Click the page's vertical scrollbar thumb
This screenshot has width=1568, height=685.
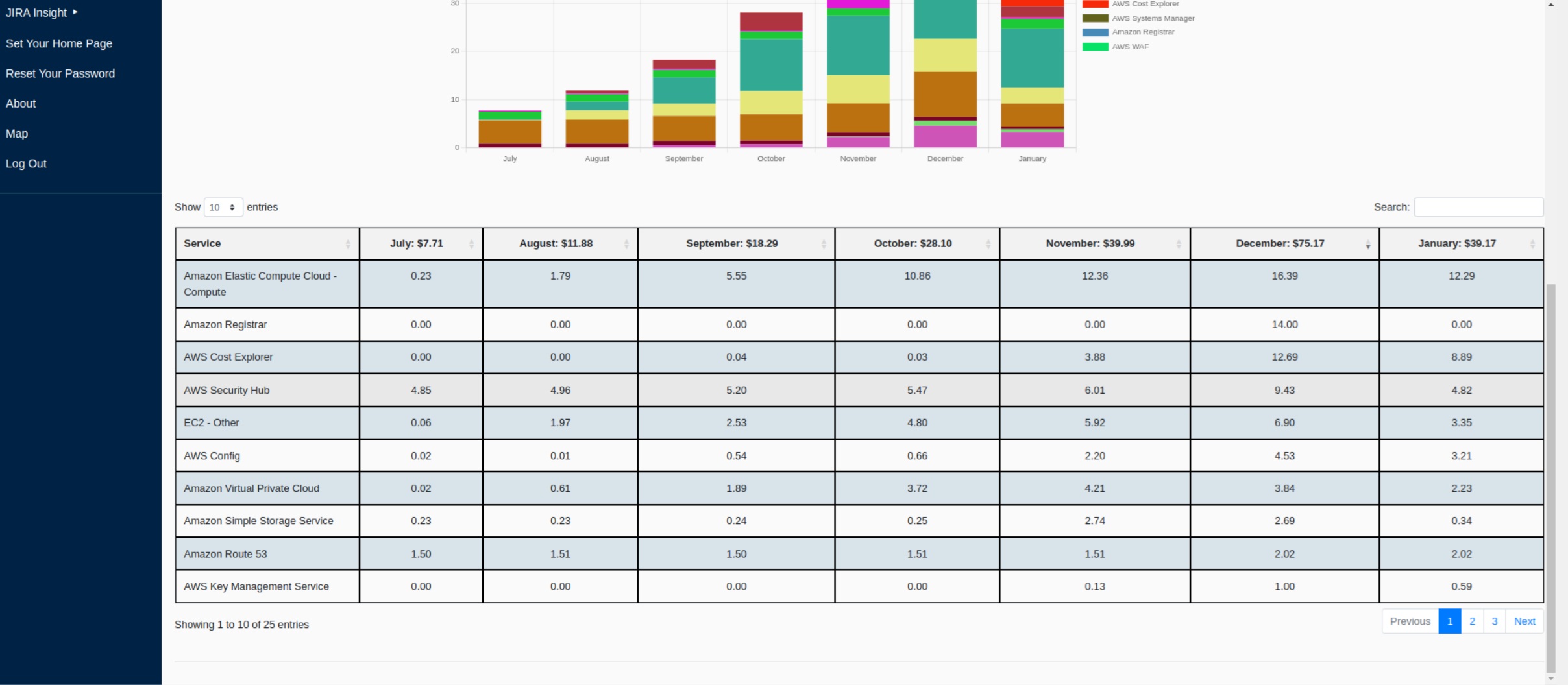point(1551,478)
